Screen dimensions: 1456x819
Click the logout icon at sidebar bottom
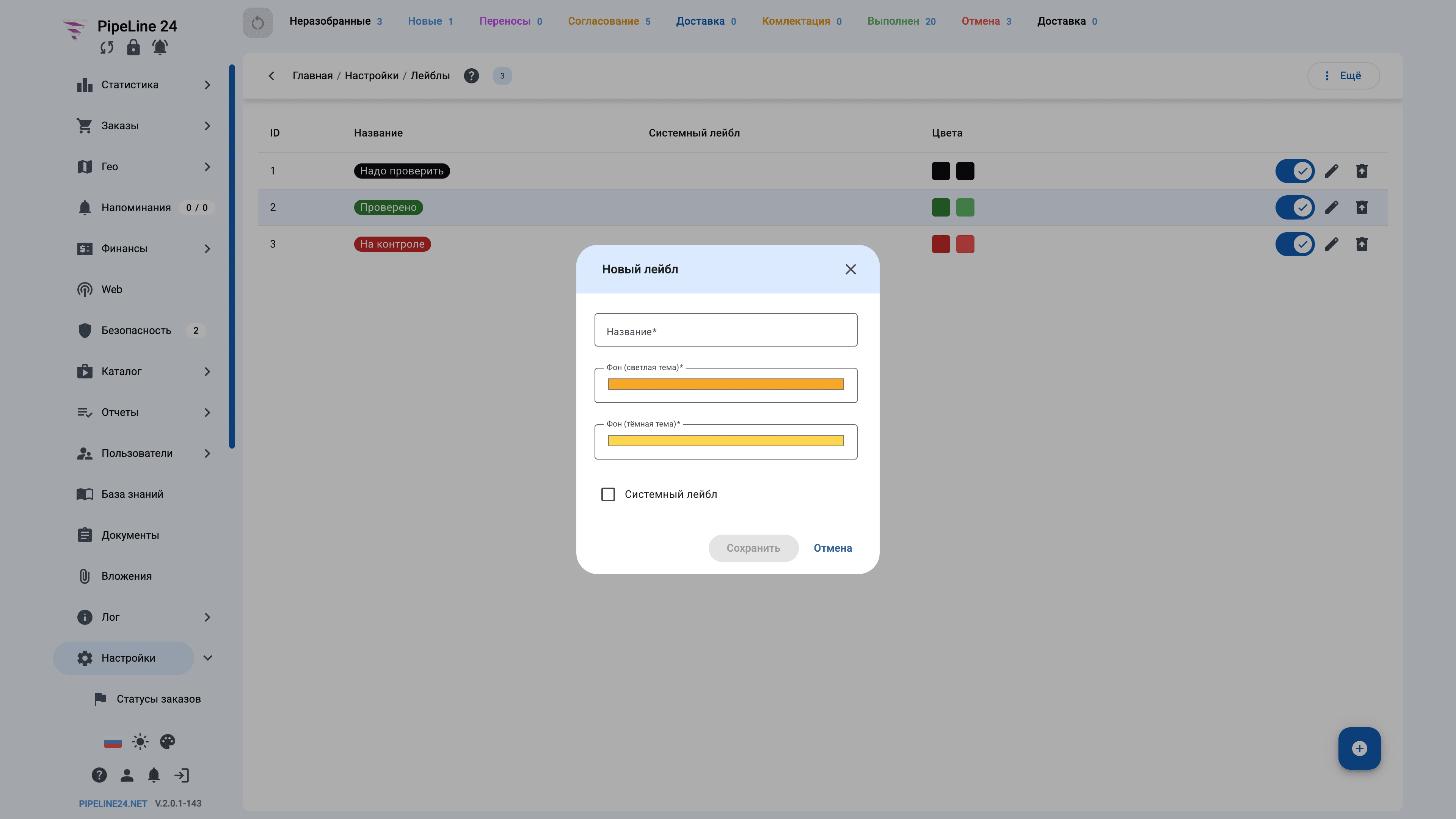[182, 775]
